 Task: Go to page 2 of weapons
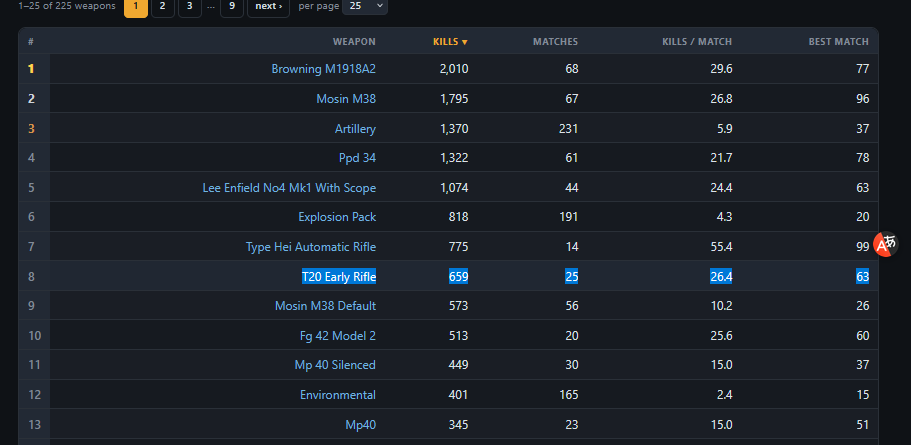click(x=163, y=6)
